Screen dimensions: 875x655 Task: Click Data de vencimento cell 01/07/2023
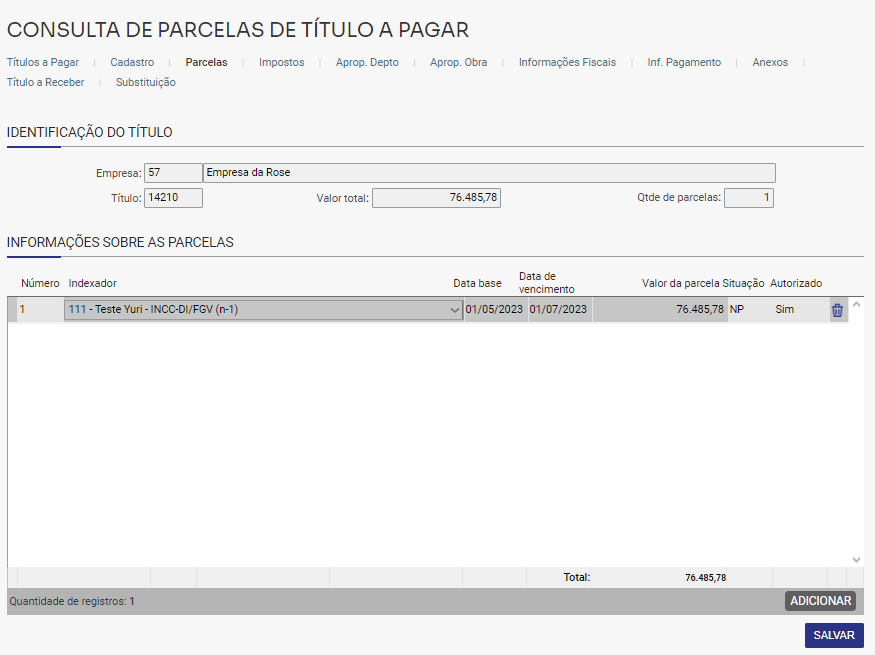click(x=559, y=310)
